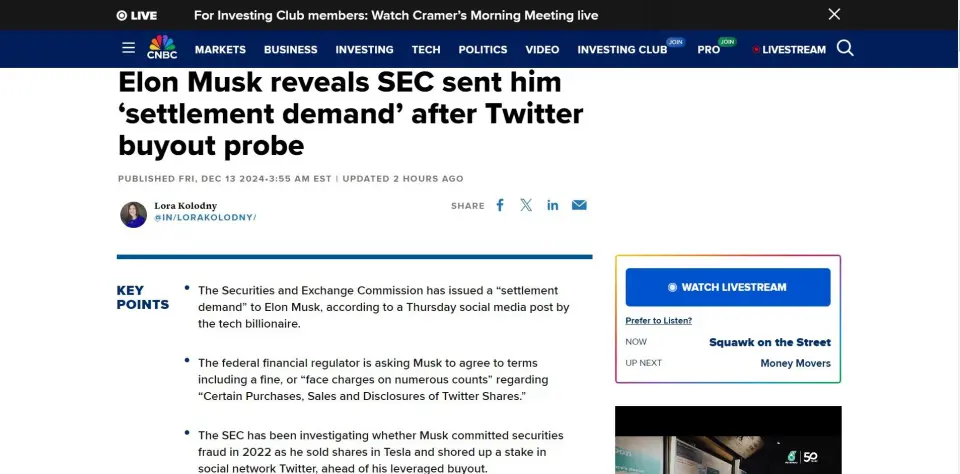The height and width of the screenshot is (474, 960).
Task: Navigate to the Tech section
Action: coord(426,49)
